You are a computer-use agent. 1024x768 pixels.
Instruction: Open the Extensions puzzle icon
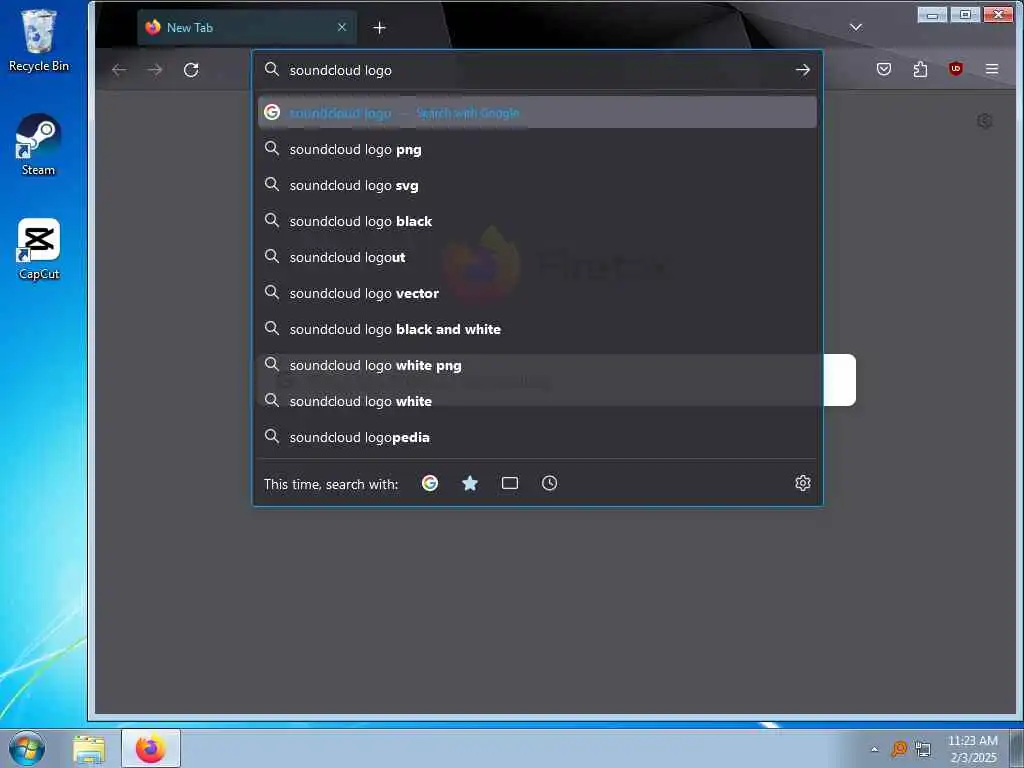coord(920,69)
